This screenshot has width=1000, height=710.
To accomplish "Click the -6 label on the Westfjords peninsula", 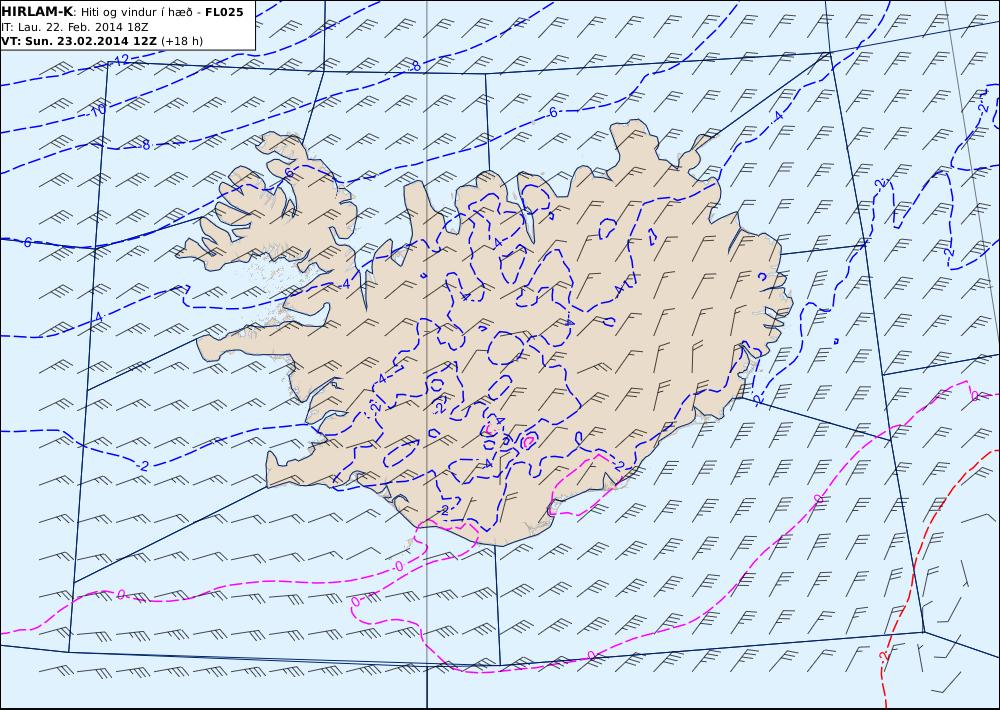I will [x=288, y=173].
